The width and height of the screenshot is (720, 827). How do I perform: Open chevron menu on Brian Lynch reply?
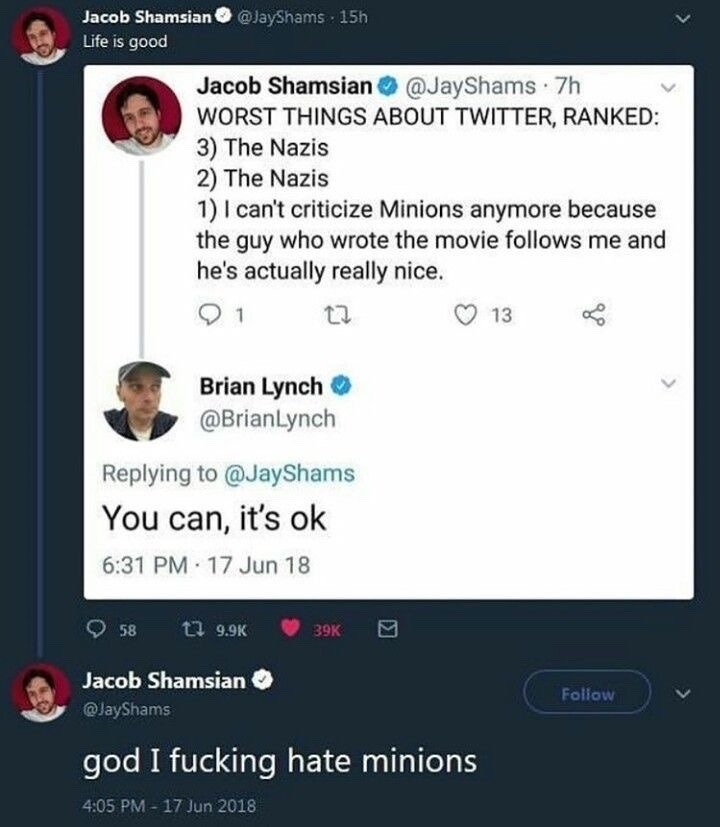668,383
